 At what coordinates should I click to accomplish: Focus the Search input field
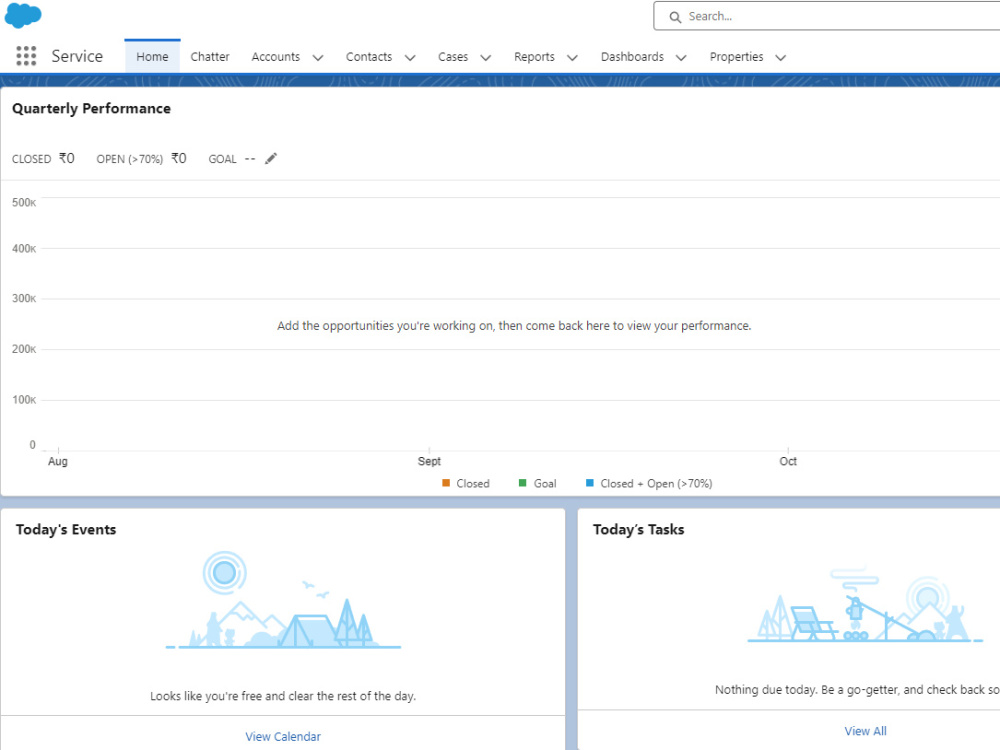pos(829,16)
